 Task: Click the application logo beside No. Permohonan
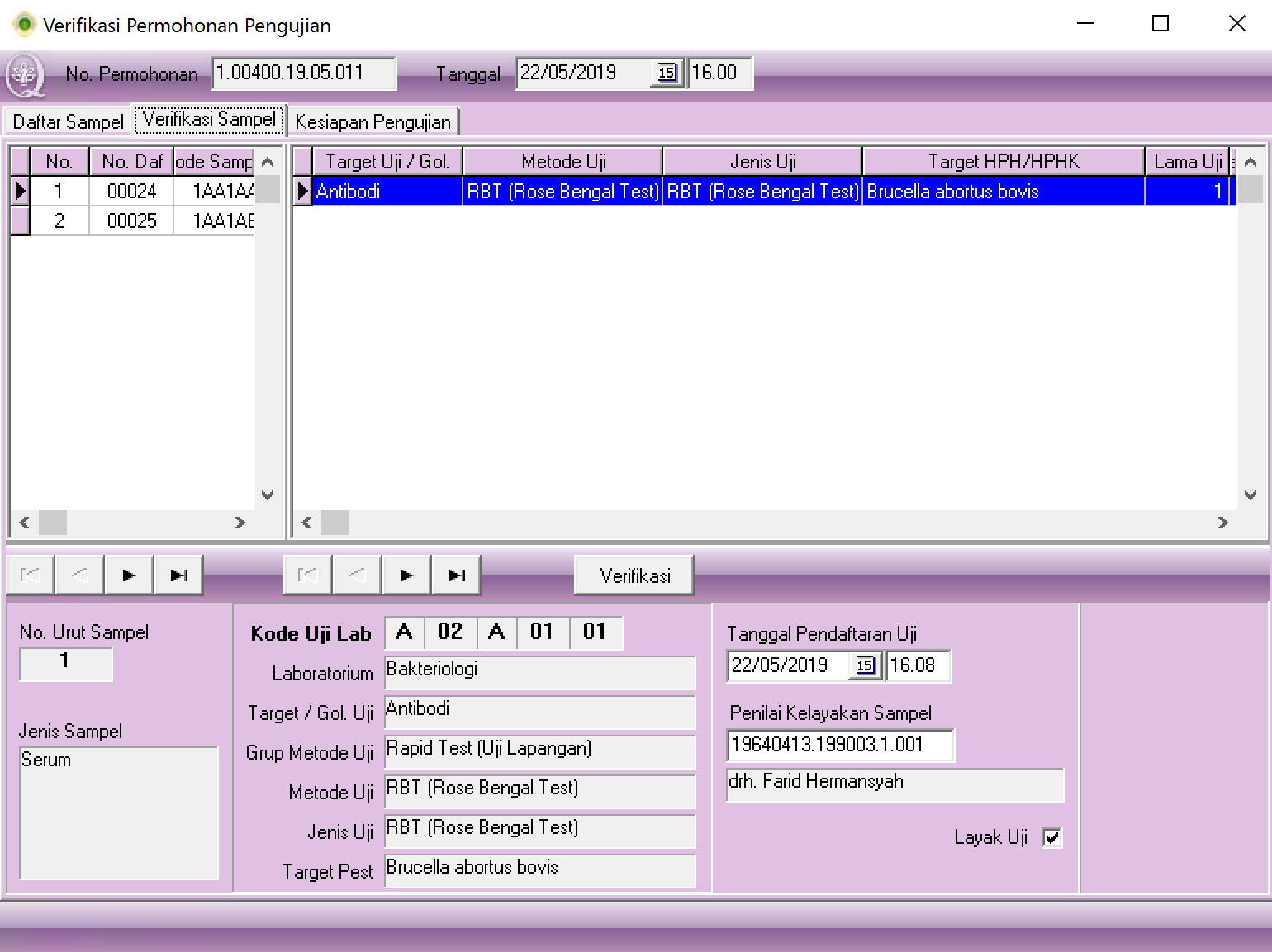(x=25, y=75)
